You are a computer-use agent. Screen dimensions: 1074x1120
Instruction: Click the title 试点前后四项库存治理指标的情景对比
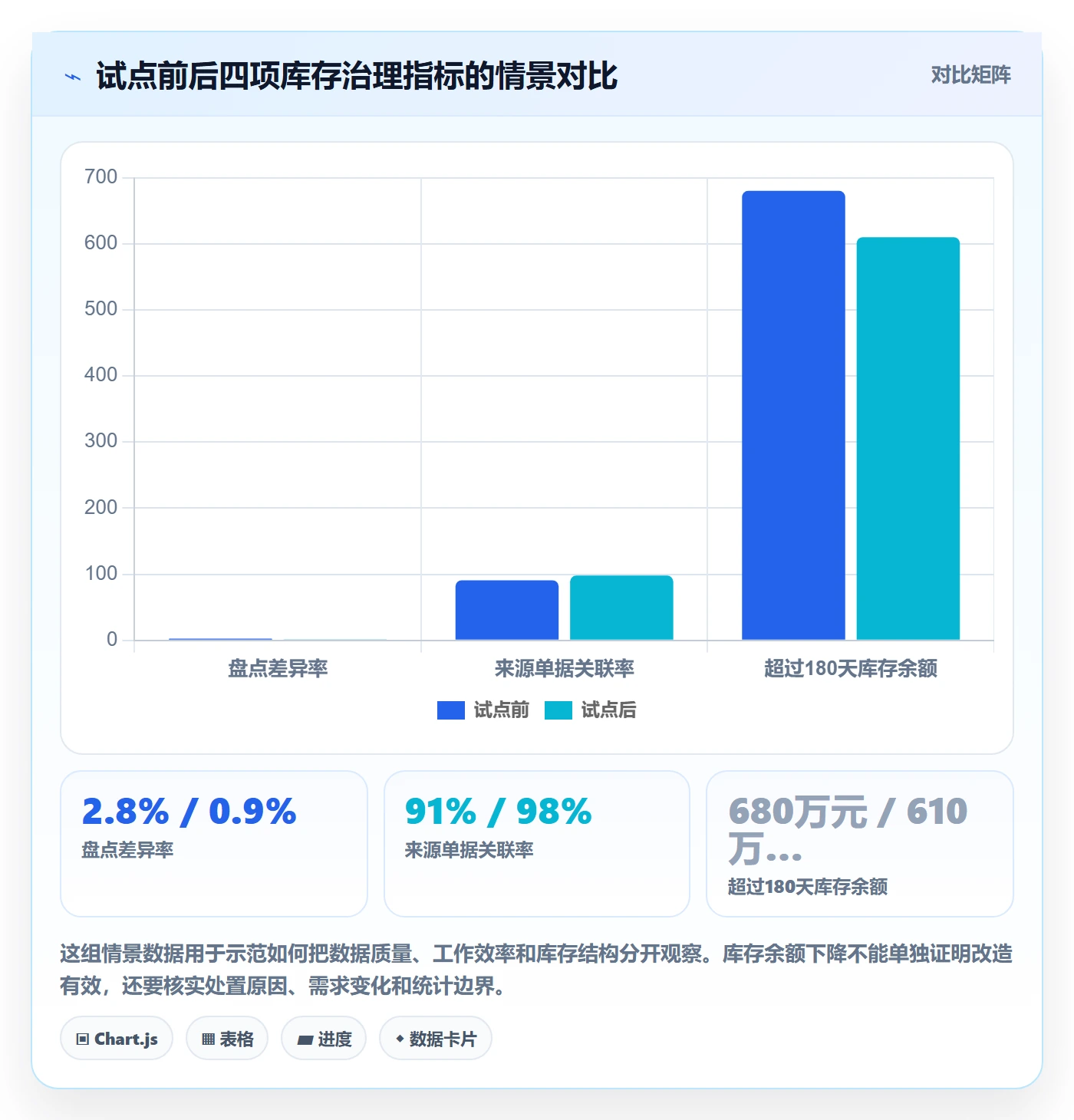(x=357, y=76)
